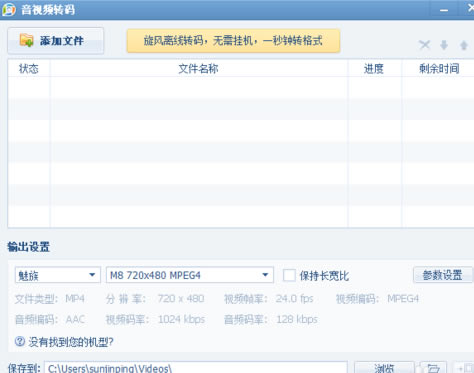Screen dimensions: 474x373
Task: Click the 没有找到您的机型? link
Action: pos(71,342)
